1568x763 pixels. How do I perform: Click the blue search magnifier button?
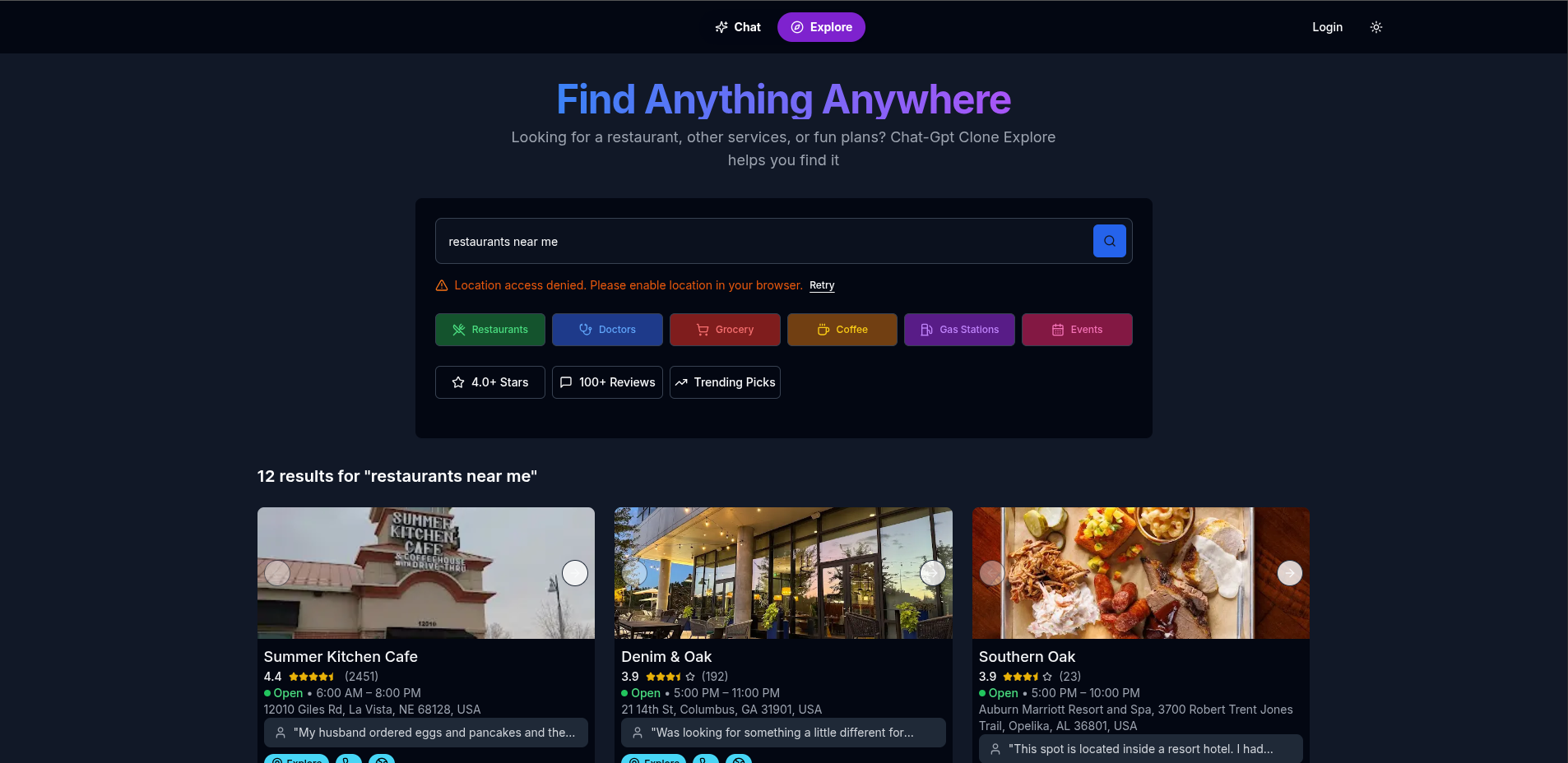click(x=1109, y=241)
